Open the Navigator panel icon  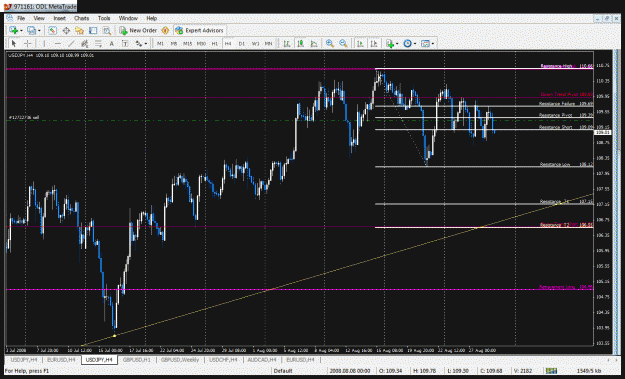pos(79,30)
